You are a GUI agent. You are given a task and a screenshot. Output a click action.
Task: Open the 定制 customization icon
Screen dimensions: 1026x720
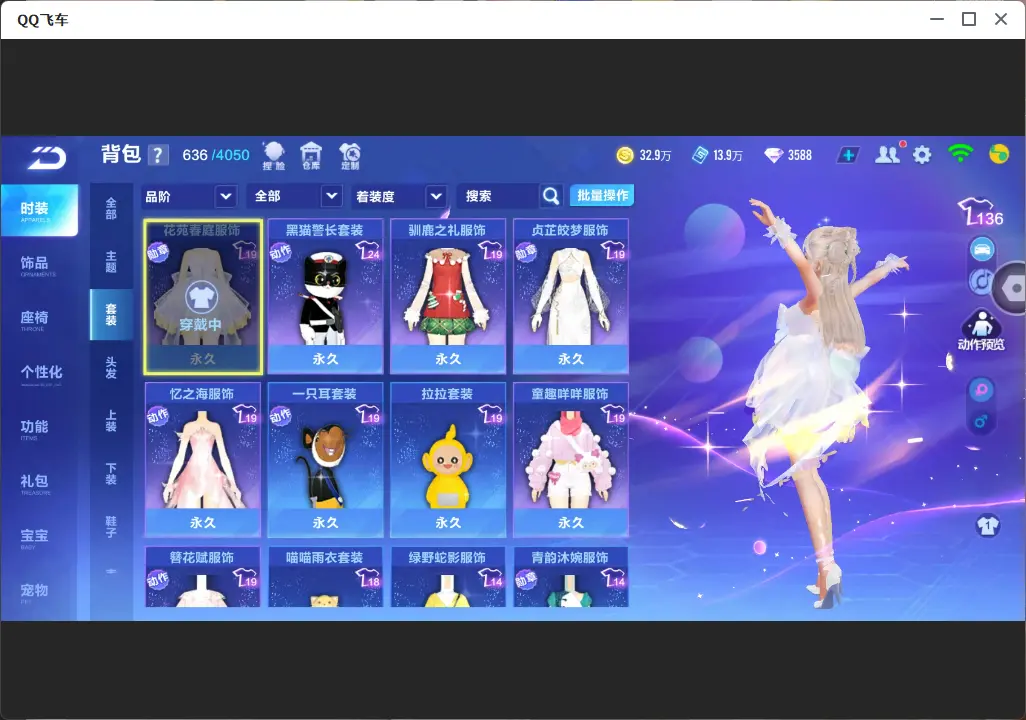pos(350,156)
